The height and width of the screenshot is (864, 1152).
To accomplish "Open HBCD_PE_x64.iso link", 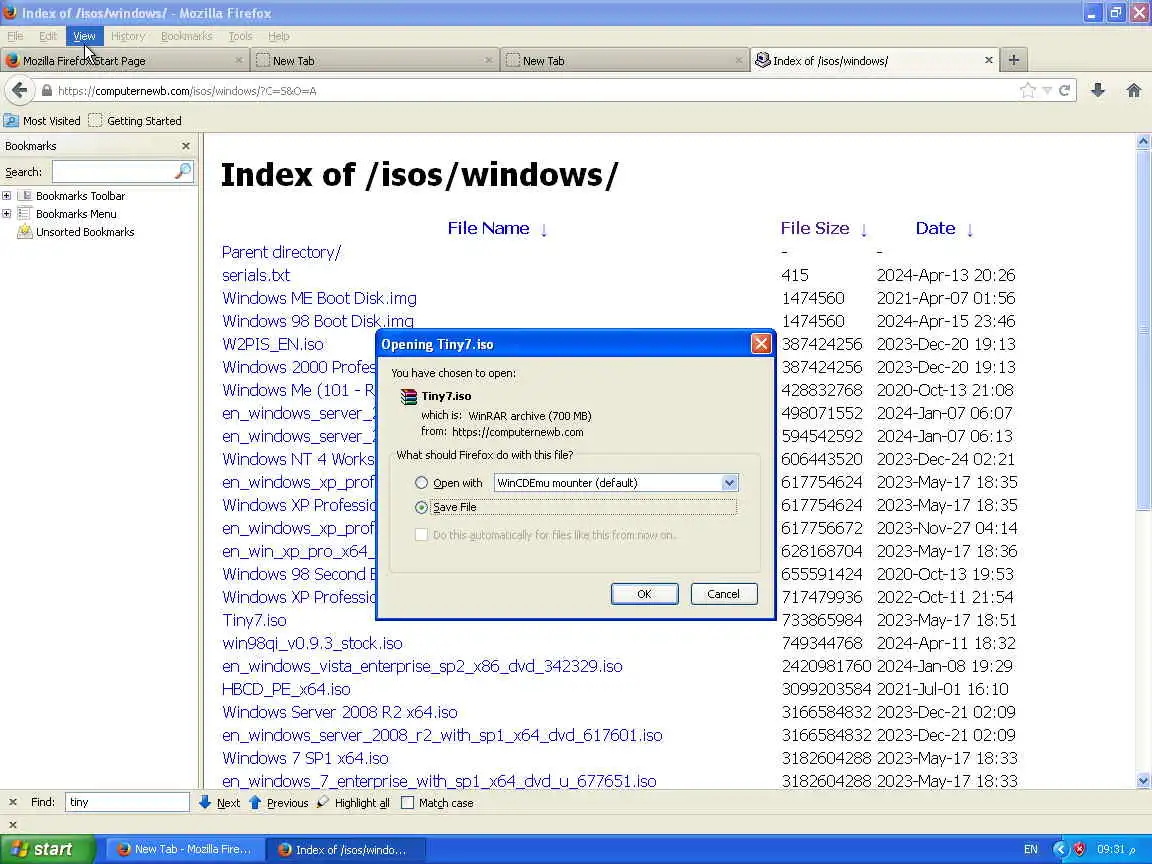I will pyautogui.click(x=287, y=689).
